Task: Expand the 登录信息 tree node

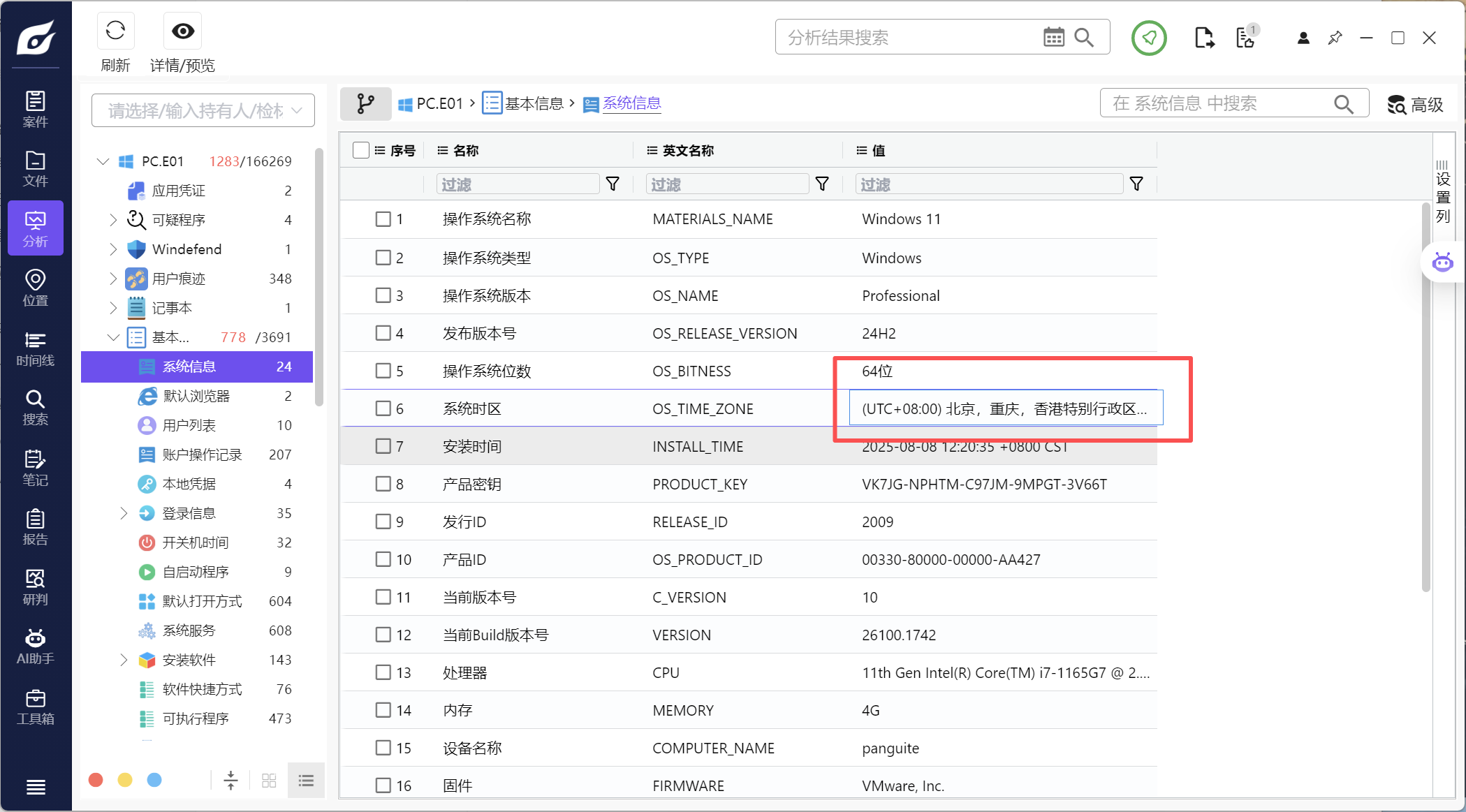Action: [x=124, y=513]
